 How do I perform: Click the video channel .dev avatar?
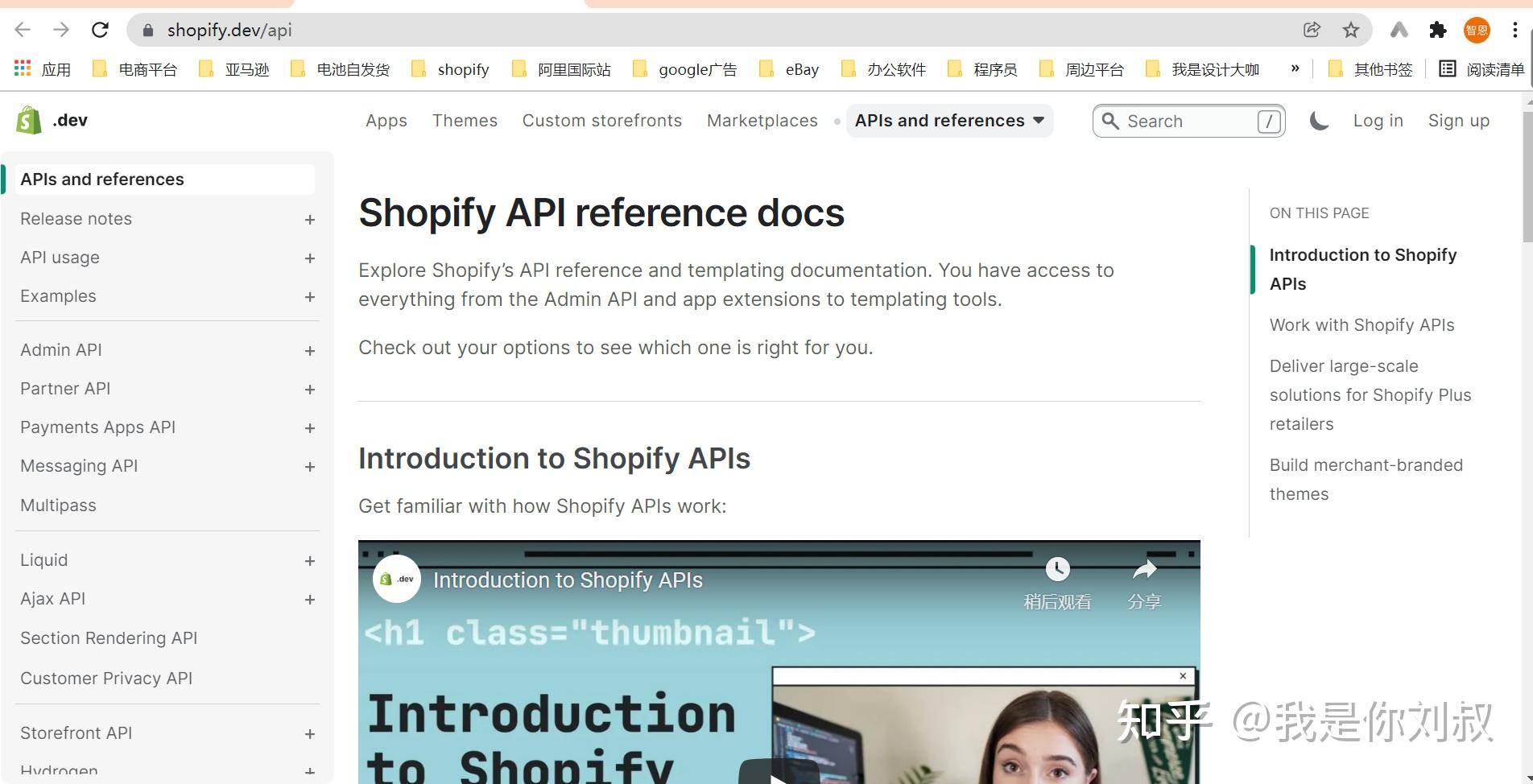click(x=397, y=579)
